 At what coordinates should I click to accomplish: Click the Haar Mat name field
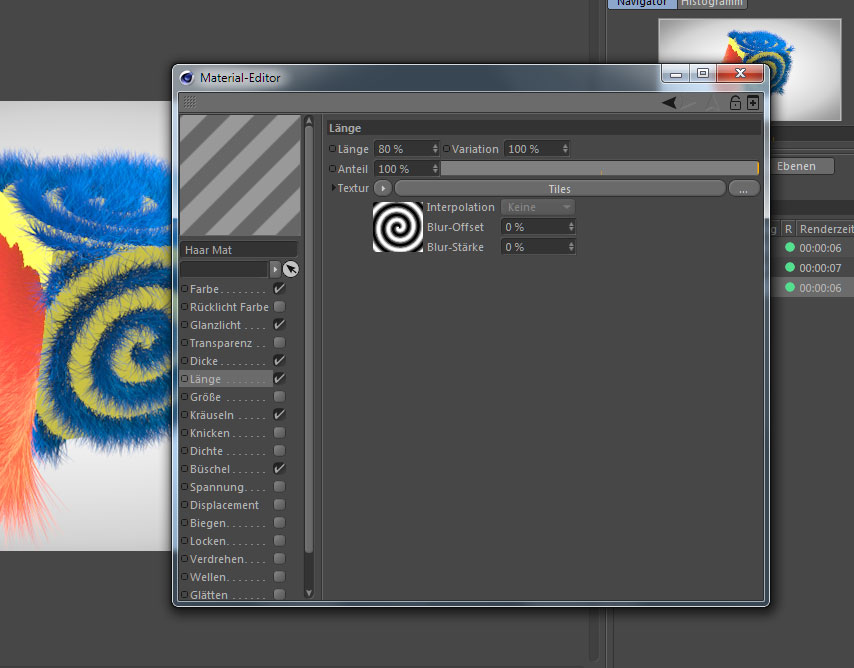239,250
